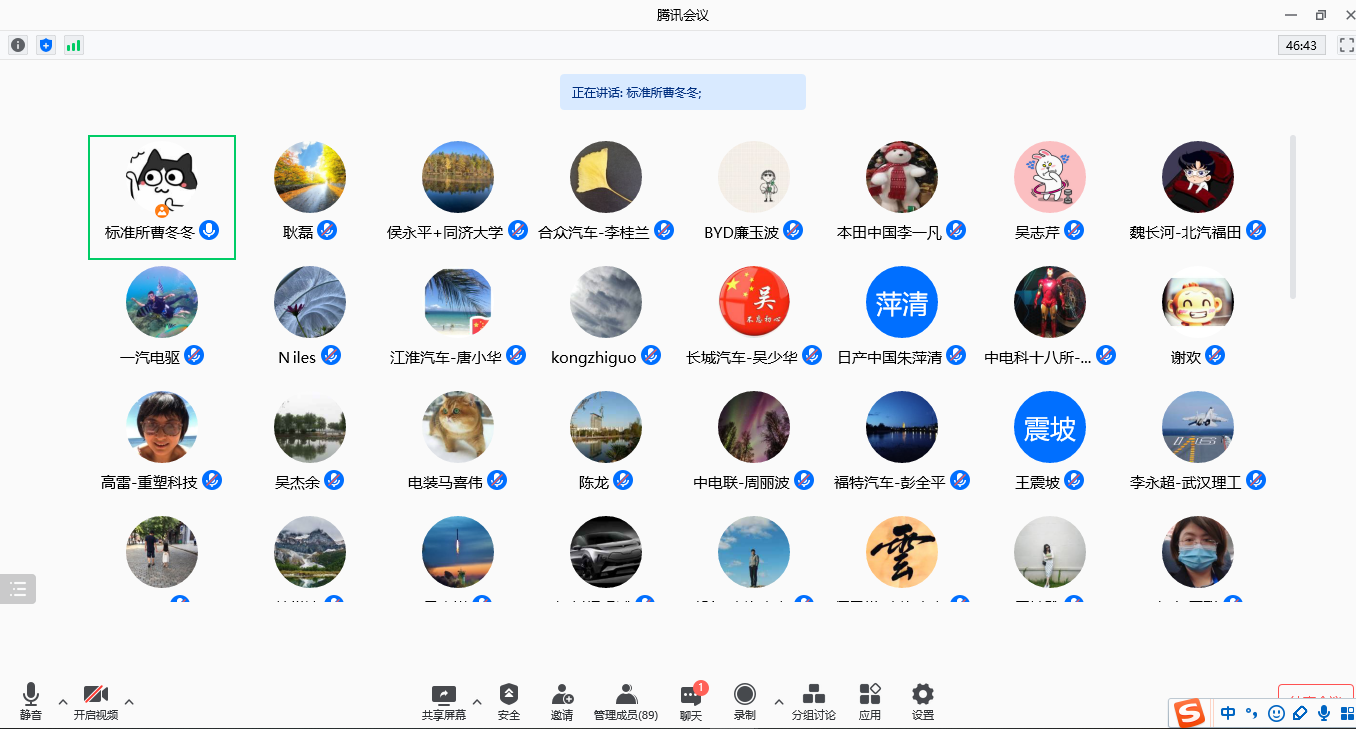
Task: Open the 聊天 chat panel
Action: pyautogui.click(x=690, y=700)
